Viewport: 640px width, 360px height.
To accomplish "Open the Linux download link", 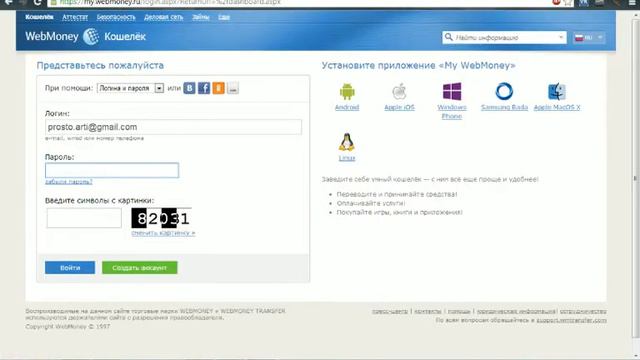I will pyautogui.click(x=347, y=158).
